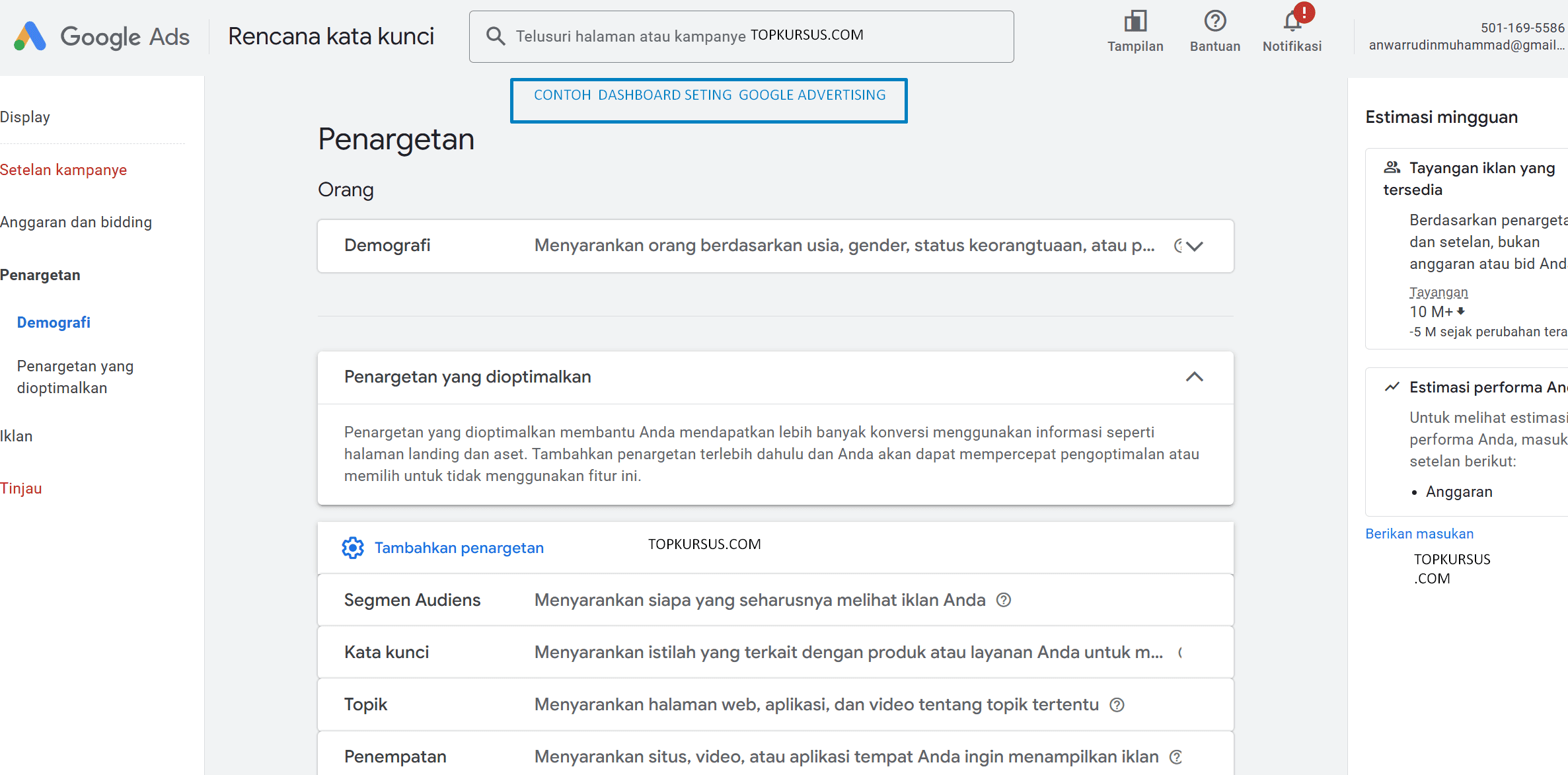
Task: Collapse the Penargetan yang dioptimalkan panel
Action: tap(1194, 377)
